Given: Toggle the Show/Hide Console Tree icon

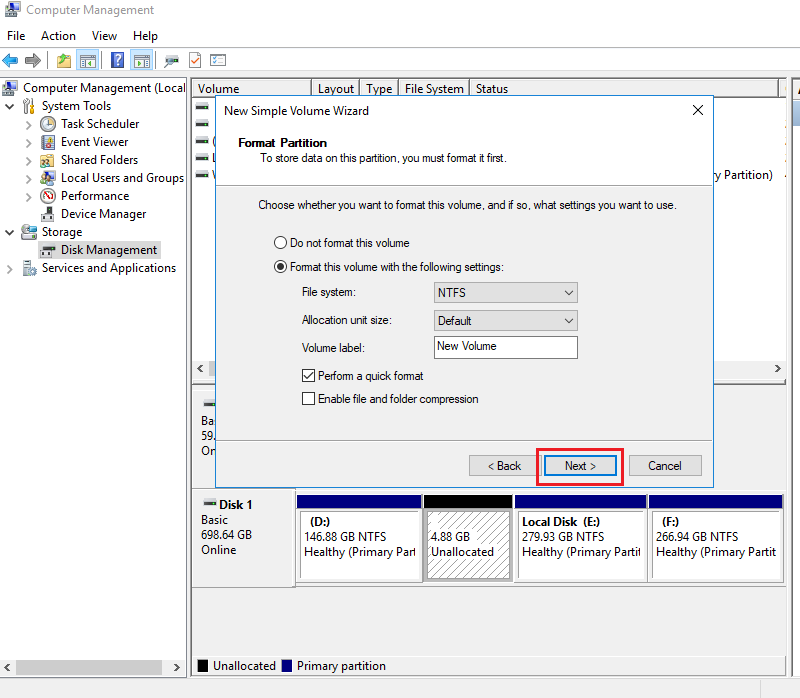Looking at the screenshot, I should (x=88, y=60).
